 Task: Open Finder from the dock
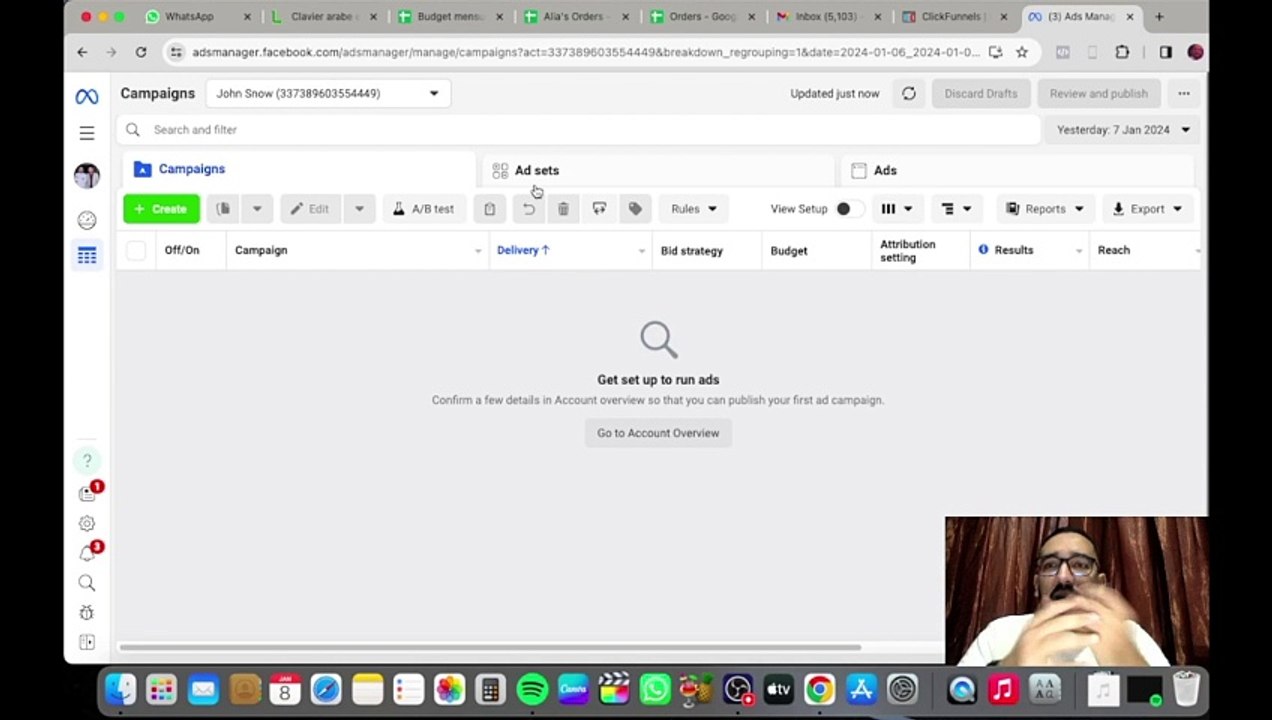[x=120, y=689]
